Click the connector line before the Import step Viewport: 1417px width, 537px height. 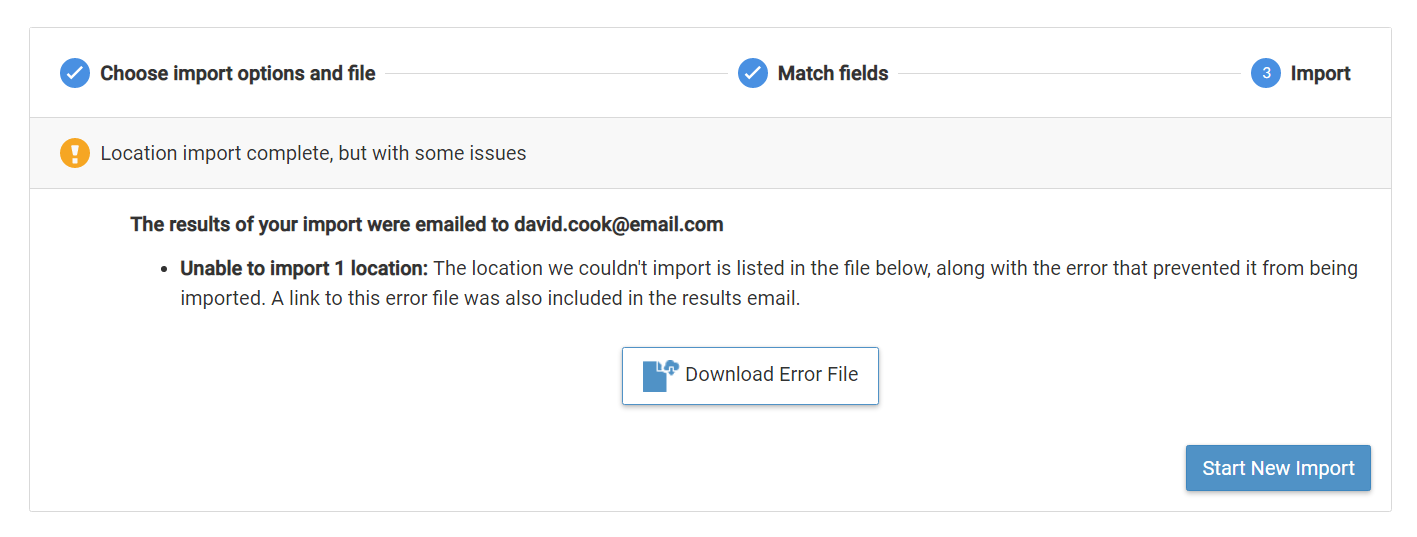(x=1068, y=73)
